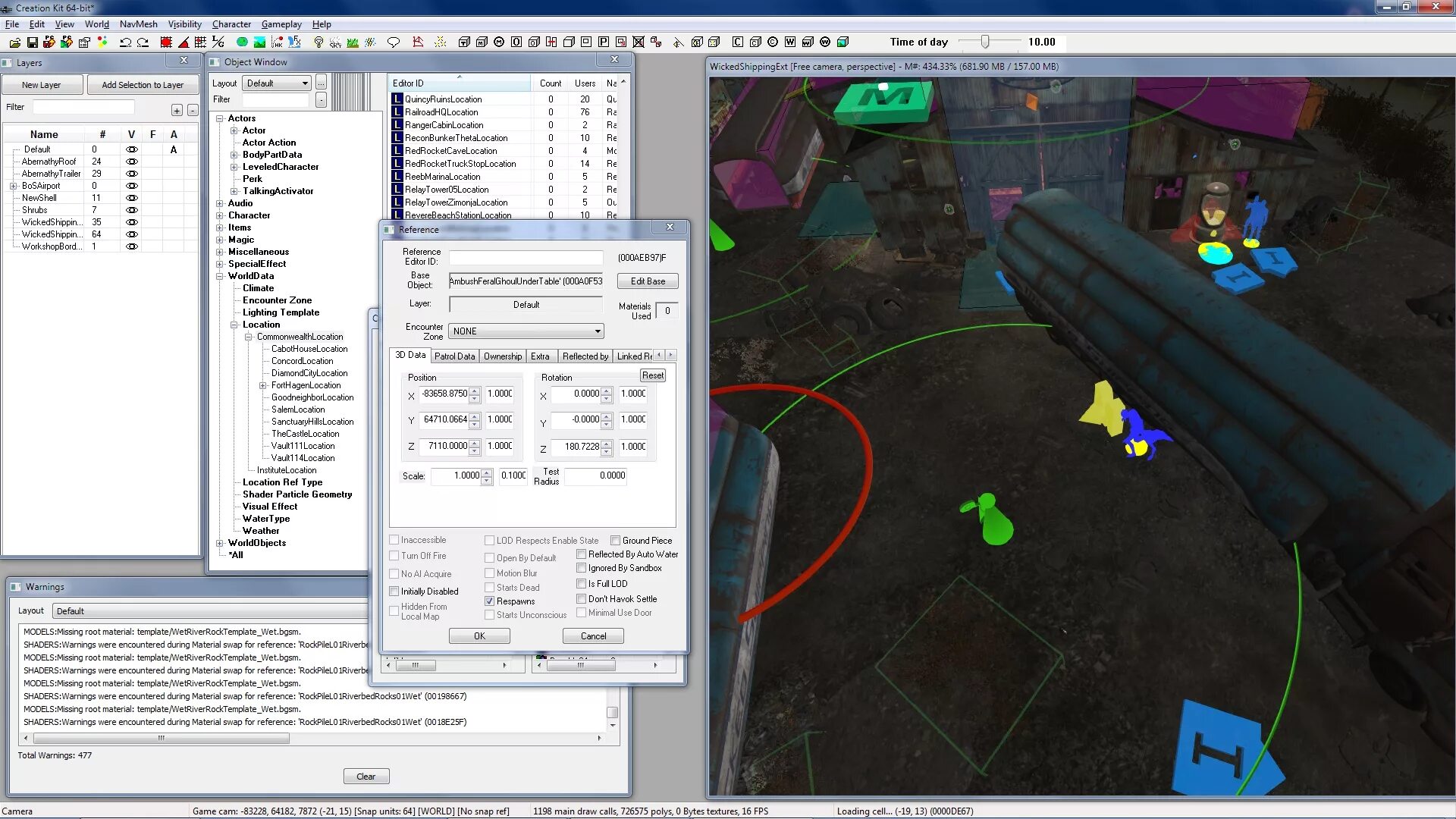Switch to the Reflected by tab

click(585, 356)
